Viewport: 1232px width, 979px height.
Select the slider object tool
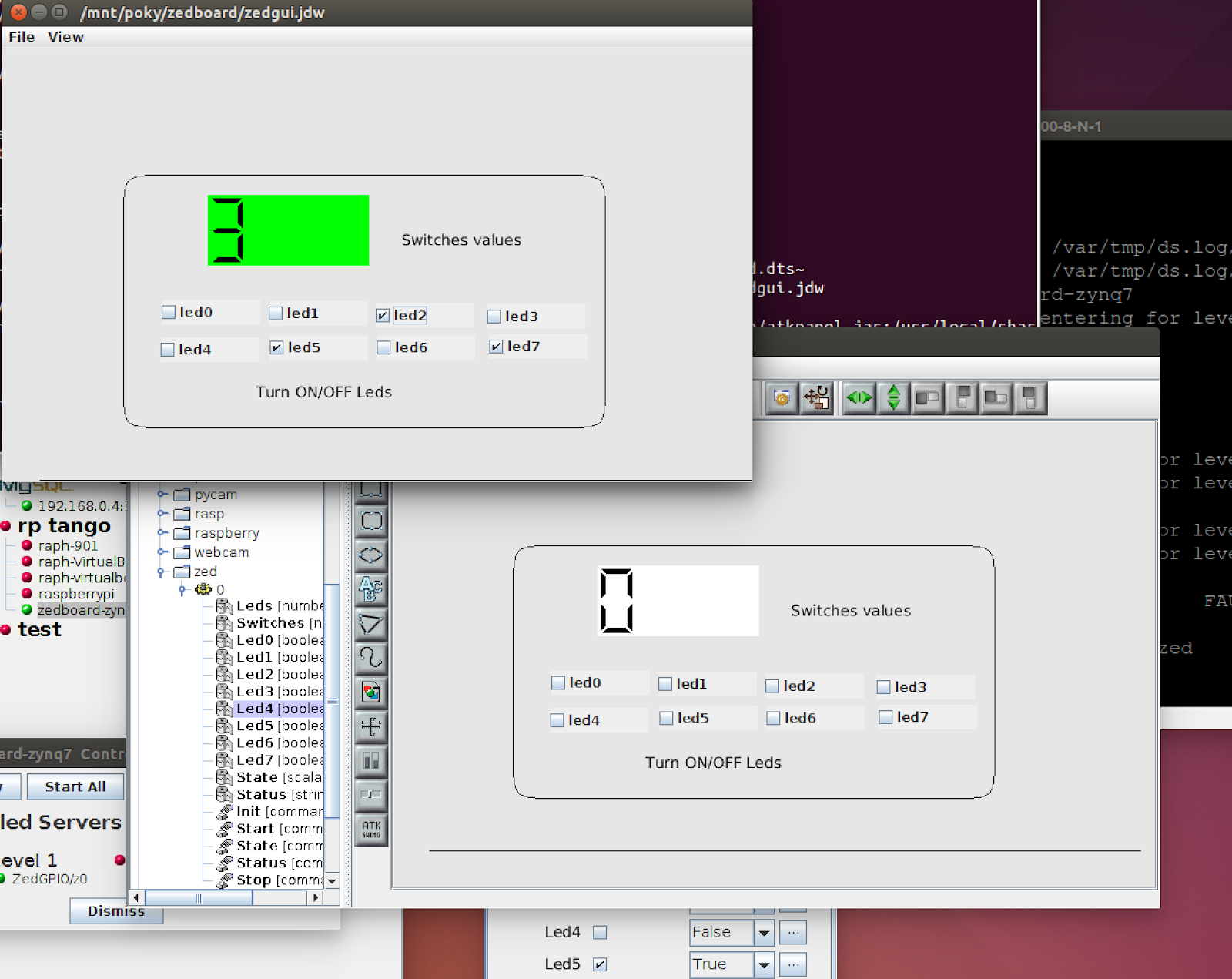pos(371,795)
